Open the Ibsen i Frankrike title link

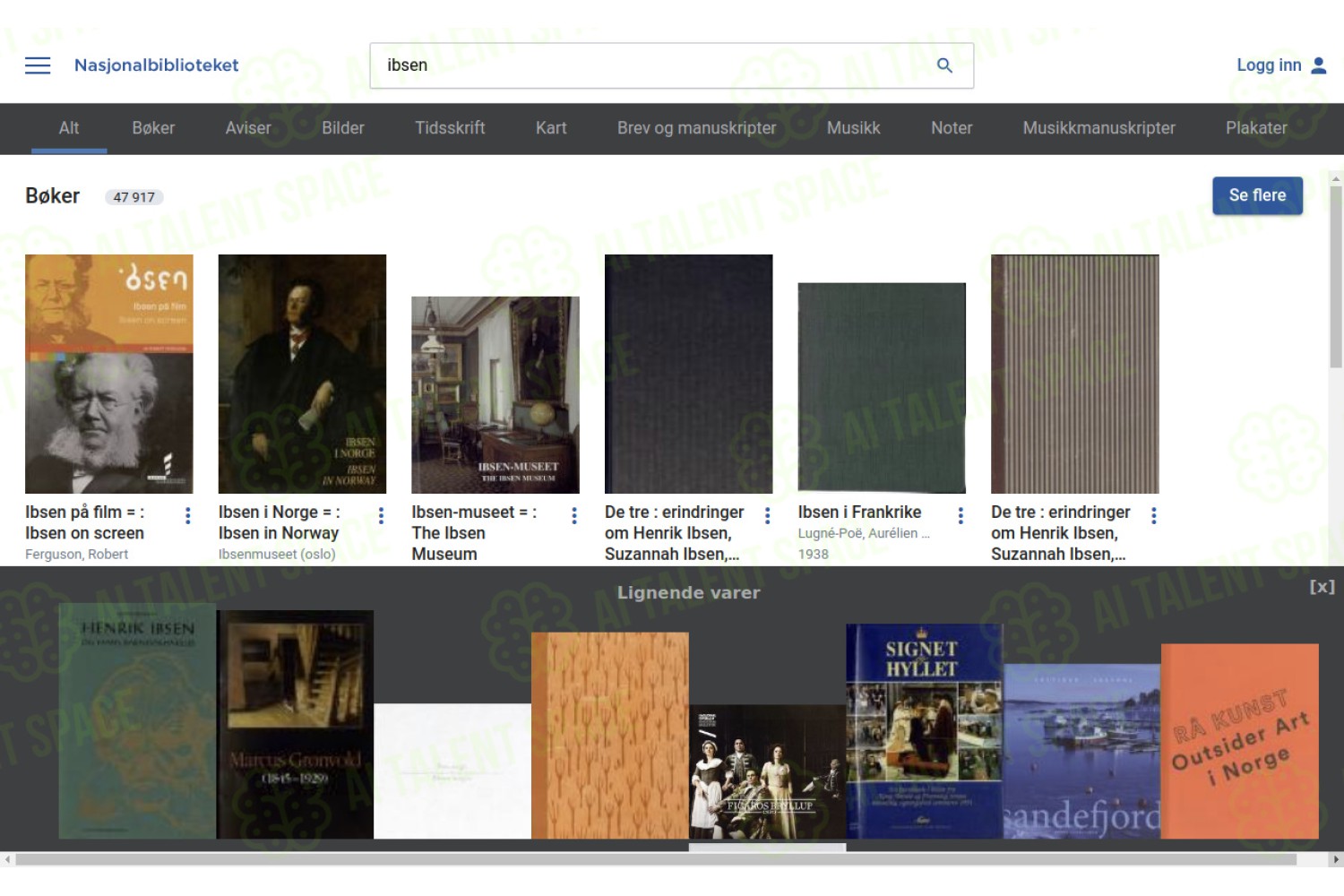[x=859, y=512]
